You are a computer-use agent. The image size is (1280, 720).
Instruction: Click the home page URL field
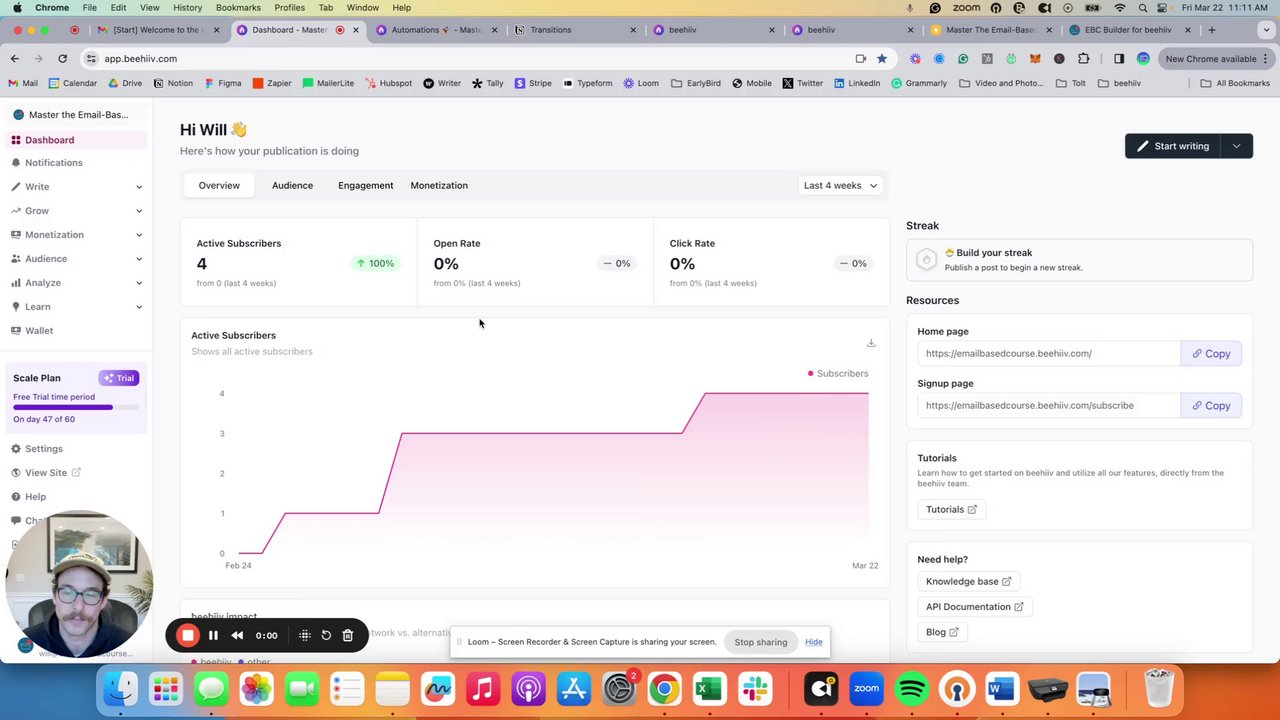tap(1048, 353)
